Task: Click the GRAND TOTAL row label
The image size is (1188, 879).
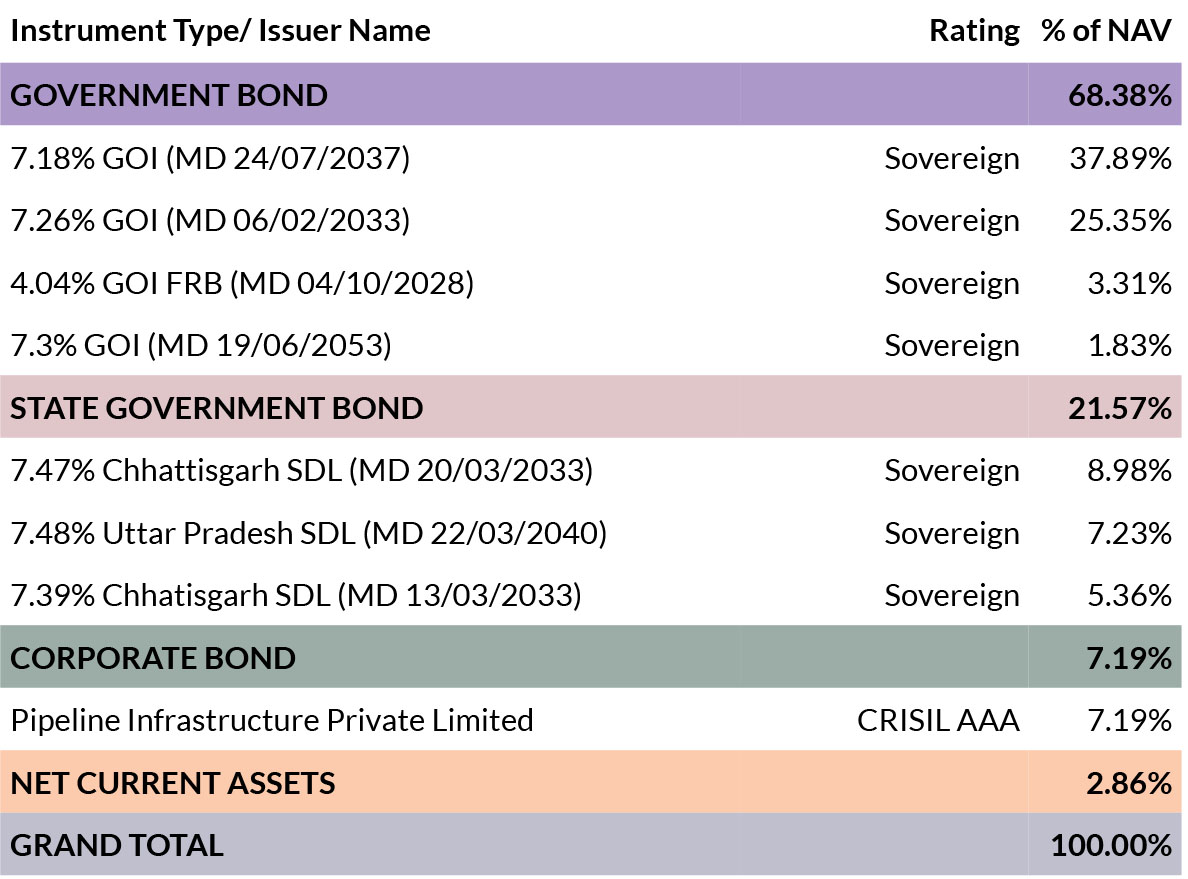Action: pyautogui.click(x=117, y=846)
